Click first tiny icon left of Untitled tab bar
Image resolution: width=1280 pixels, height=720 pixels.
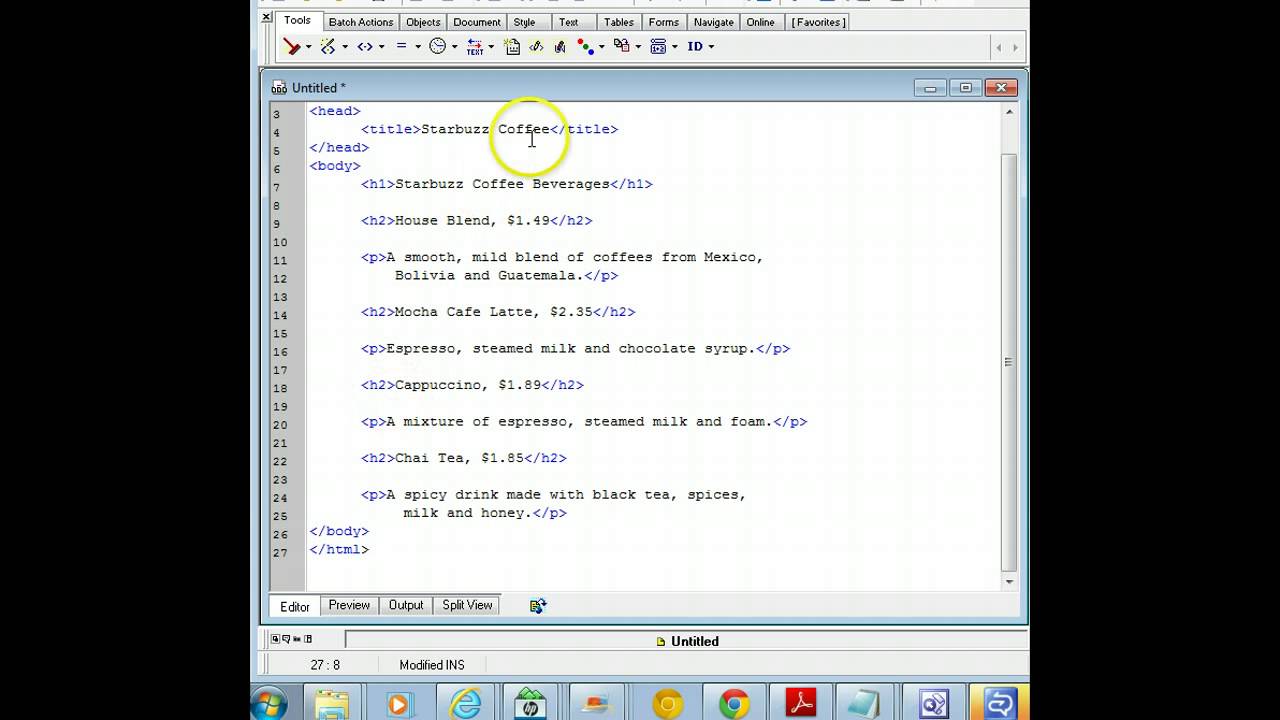275,638
